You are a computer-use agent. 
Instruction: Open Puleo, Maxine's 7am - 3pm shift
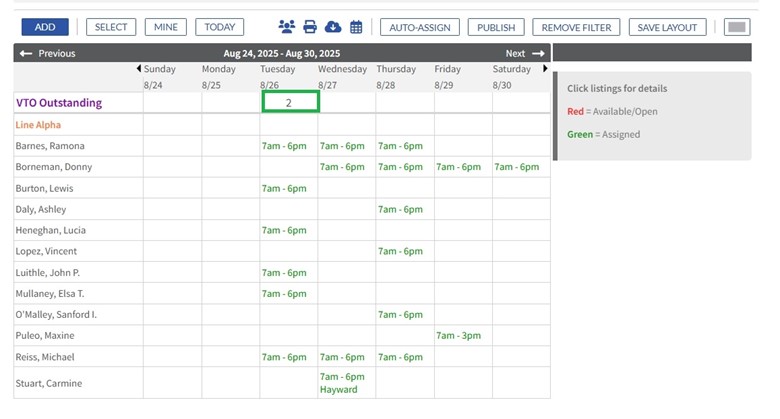[x=459, y=335]
